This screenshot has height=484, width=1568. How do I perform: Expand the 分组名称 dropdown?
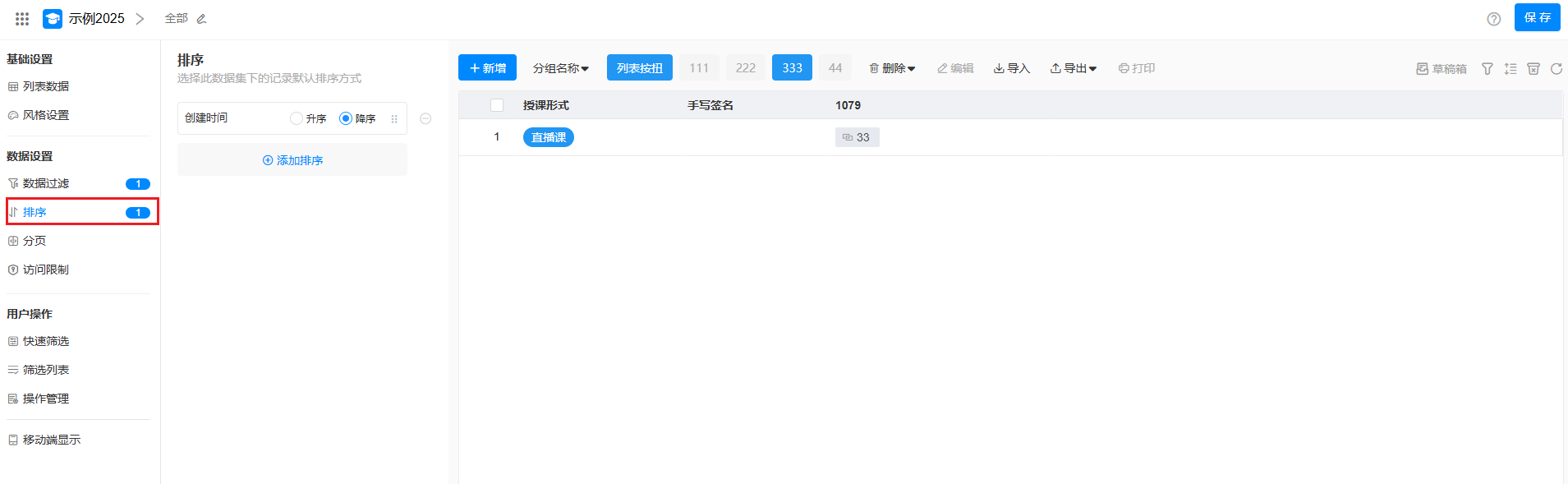(560, 68)
